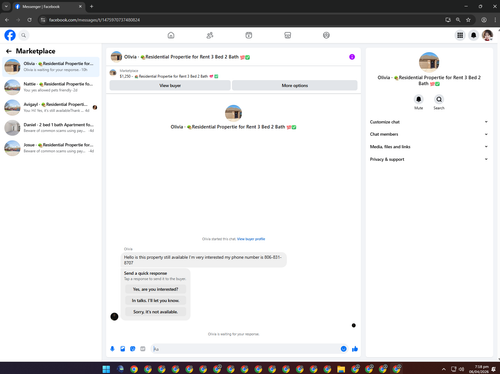The height and width of the screenshot is (374, 500).
Task: Open the Notifications bell in top bar
Action: (474, 35)
